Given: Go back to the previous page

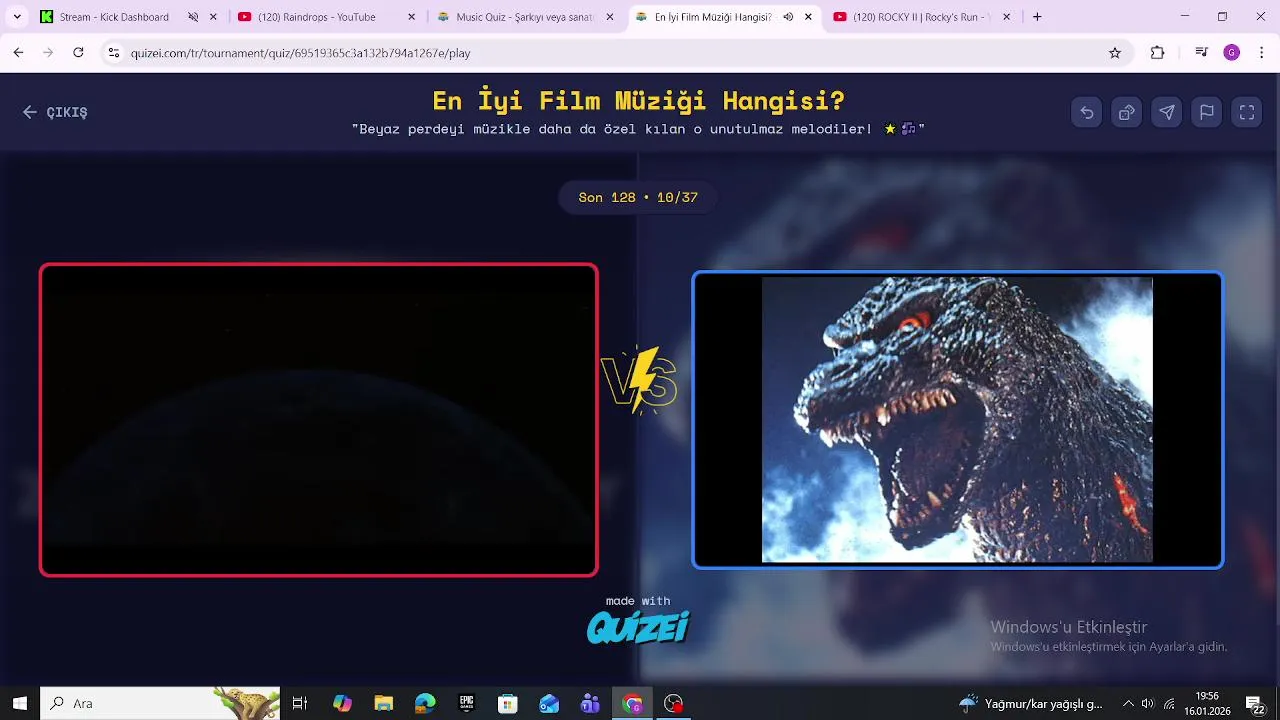Looking at the screenshot, I should [18, 53].
